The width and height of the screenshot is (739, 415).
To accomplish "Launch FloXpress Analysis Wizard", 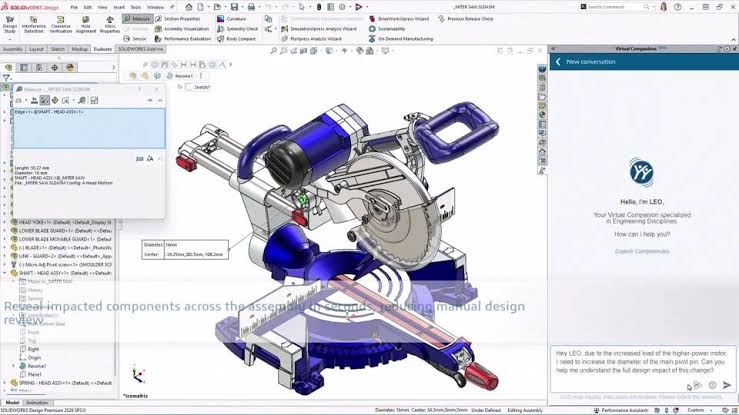I will (311, 39).
